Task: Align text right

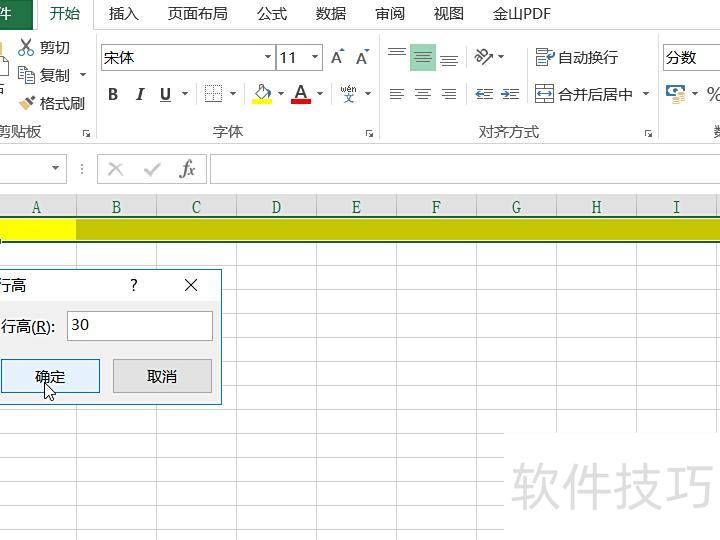Action: 449,94
